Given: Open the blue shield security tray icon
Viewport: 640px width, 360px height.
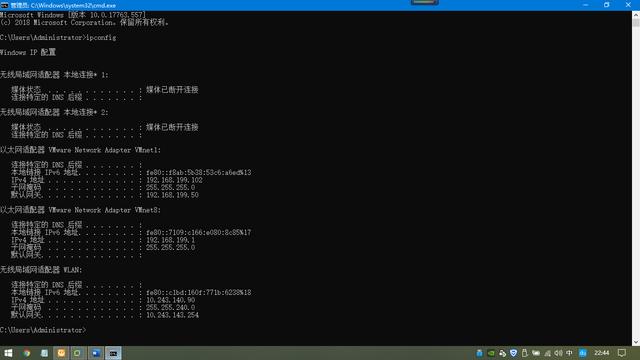Looking at the screenshot, I should [x=513, y=353].
